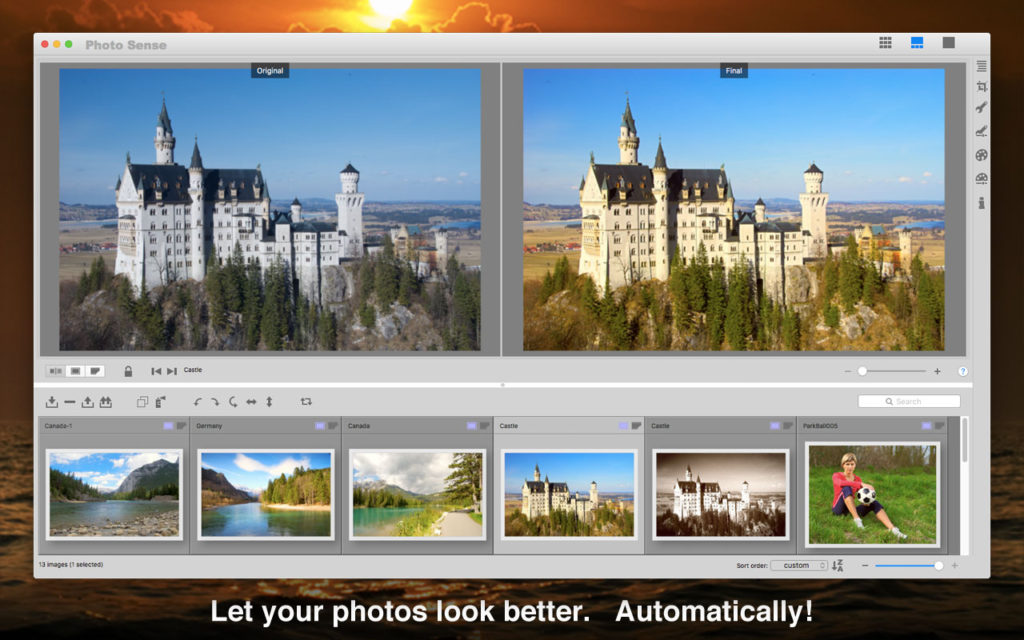Click inside the Search field
Screen dimensions: 1024x640
click(909, 400)
